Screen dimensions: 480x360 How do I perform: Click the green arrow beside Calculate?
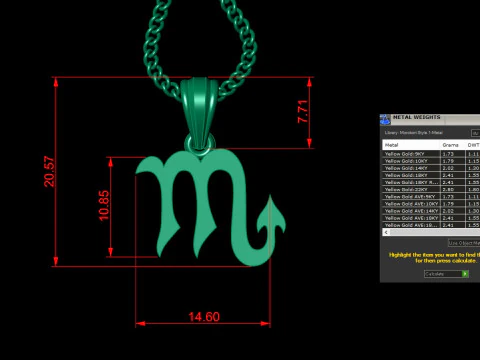pyautogui.click(x=465, y=274)
